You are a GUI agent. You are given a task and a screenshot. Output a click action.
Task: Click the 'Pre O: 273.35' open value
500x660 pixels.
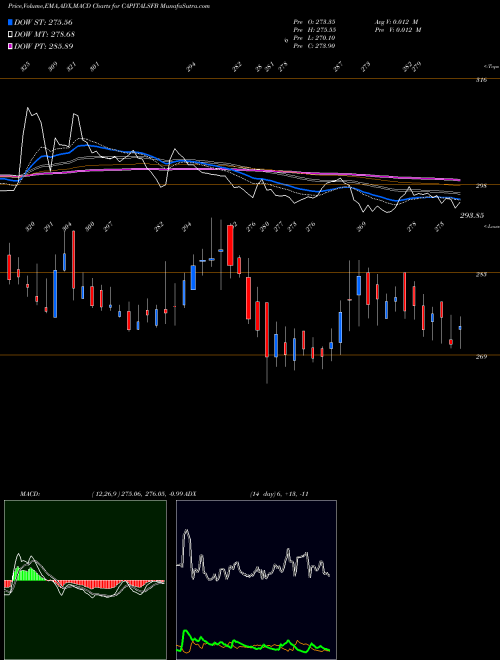point(314,22)
